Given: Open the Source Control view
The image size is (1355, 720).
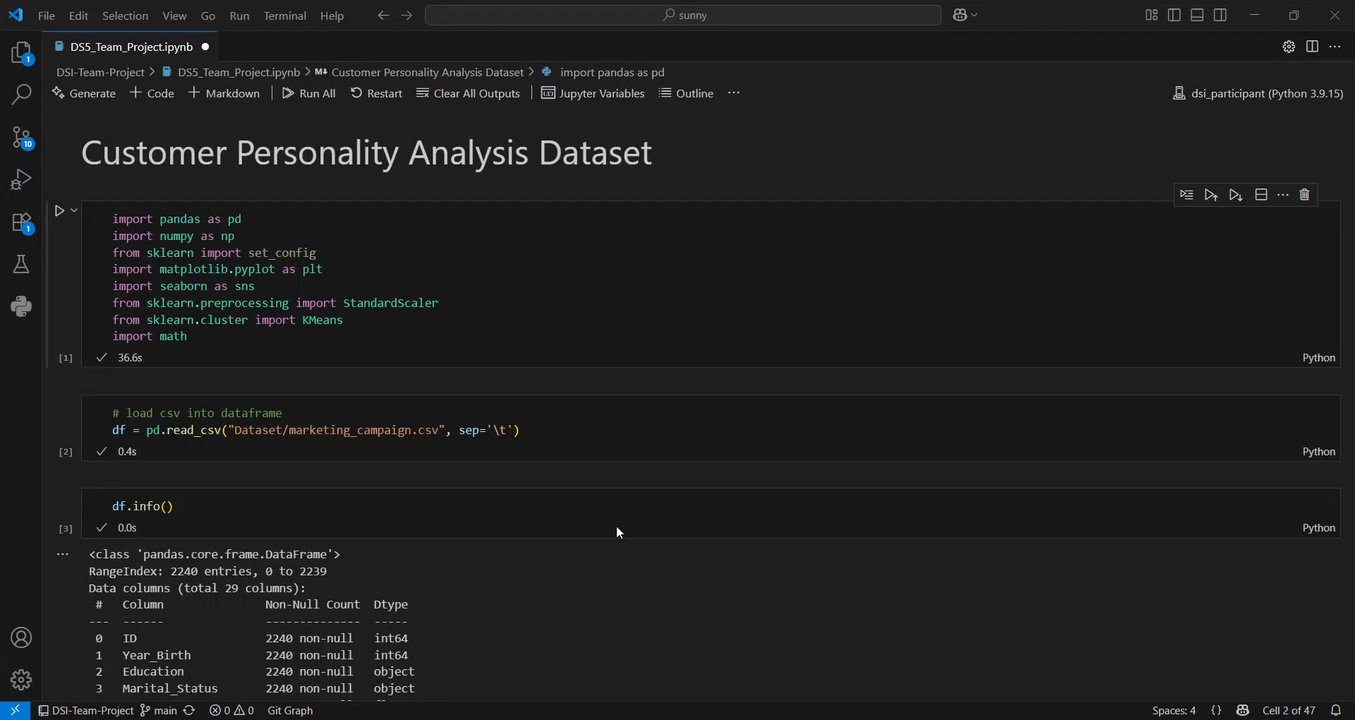Looking at the screenshot, I should click(x=21, y=137).
